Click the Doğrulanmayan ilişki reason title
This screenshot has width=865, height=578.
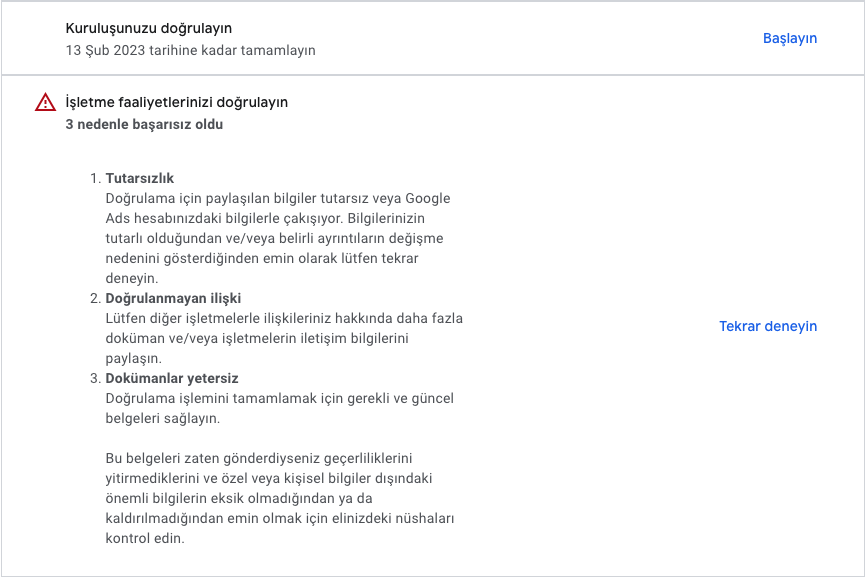pyautogui.click(x=173, y=298)
